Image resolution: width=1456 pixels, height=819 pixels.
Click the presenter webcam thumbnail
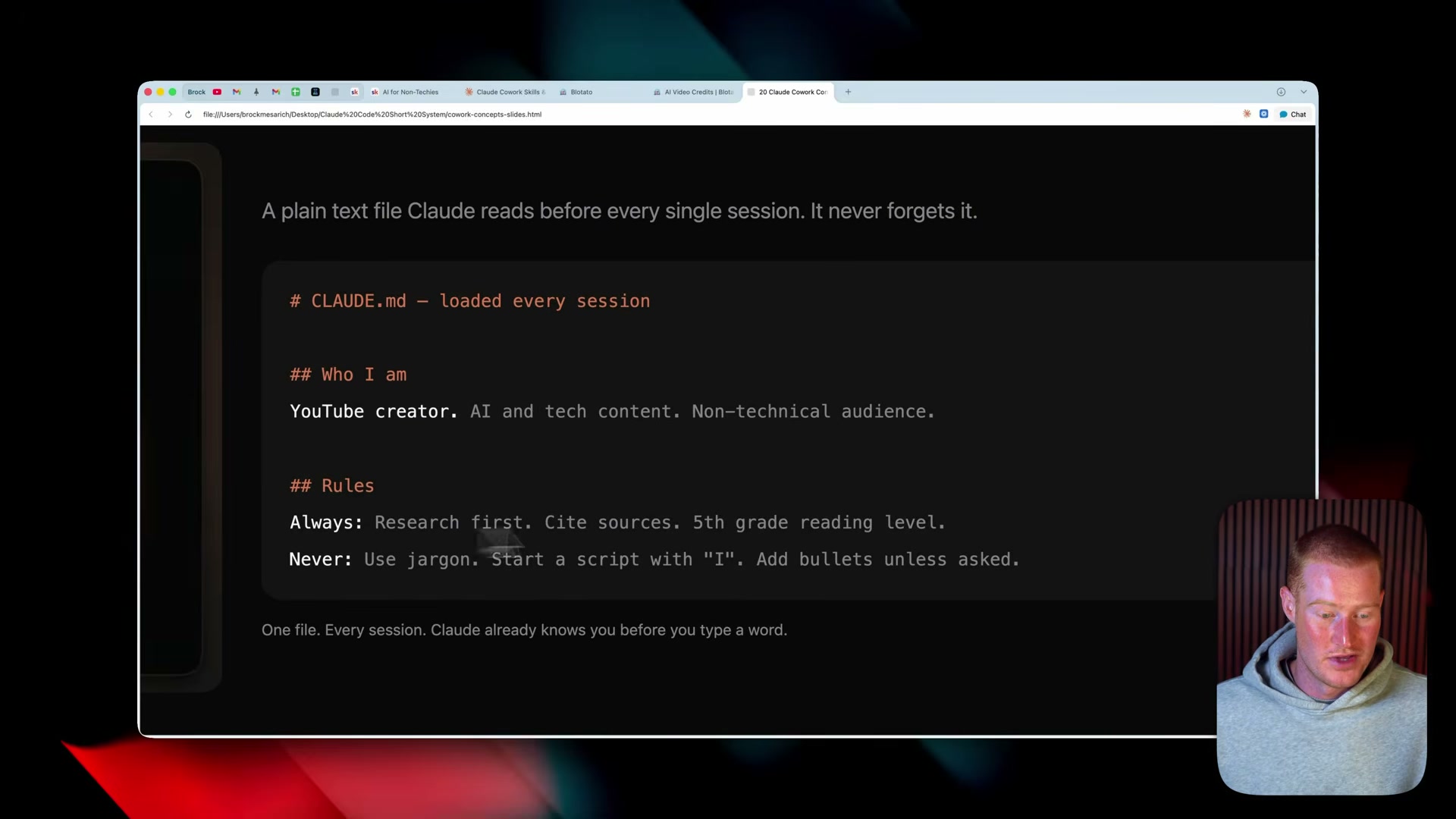pyautogui.click(x=1321, y=646)
